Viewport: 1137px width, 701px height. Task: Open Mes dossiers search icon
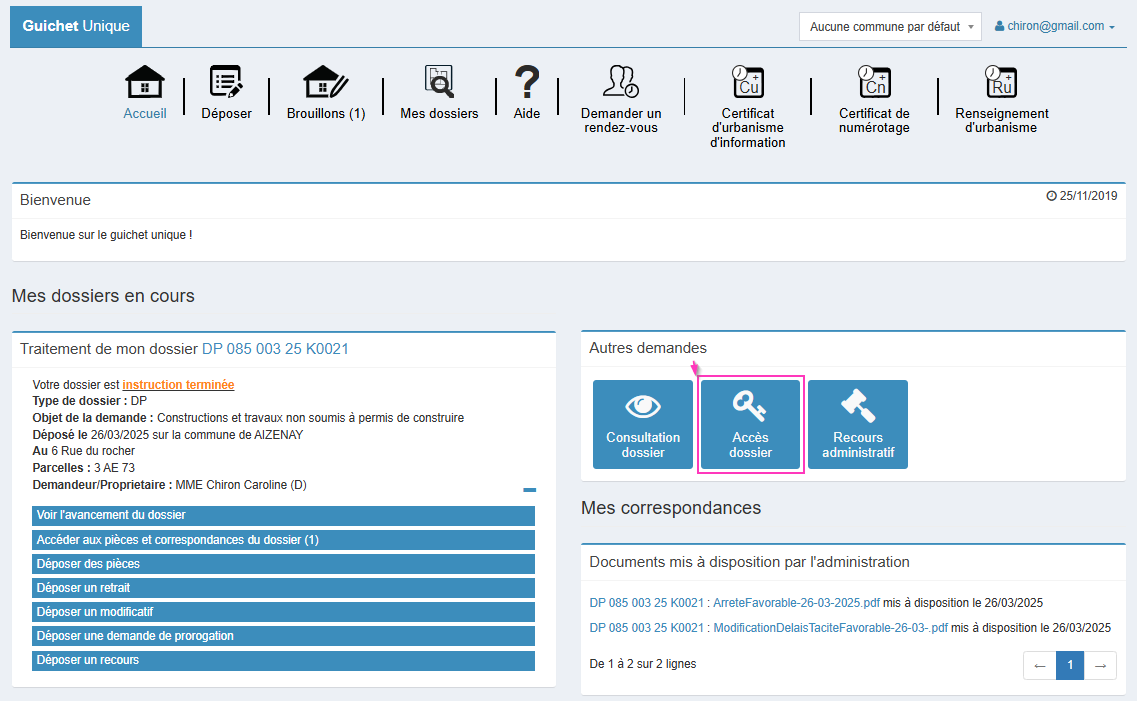[439, 82]
